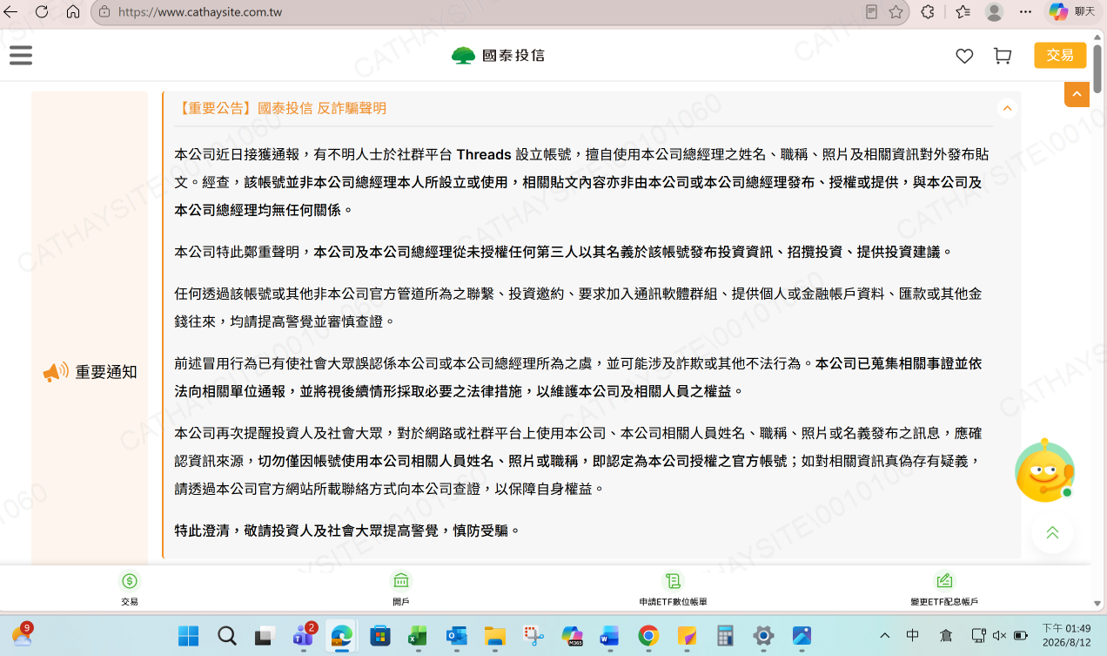Switch to Microsoft Edge on the taskbar

click(x=342, y=636)
